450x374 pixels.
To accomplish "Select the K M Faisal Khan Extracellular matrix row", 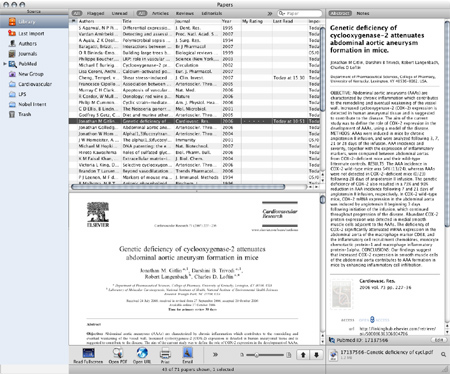I will (194, 158).
